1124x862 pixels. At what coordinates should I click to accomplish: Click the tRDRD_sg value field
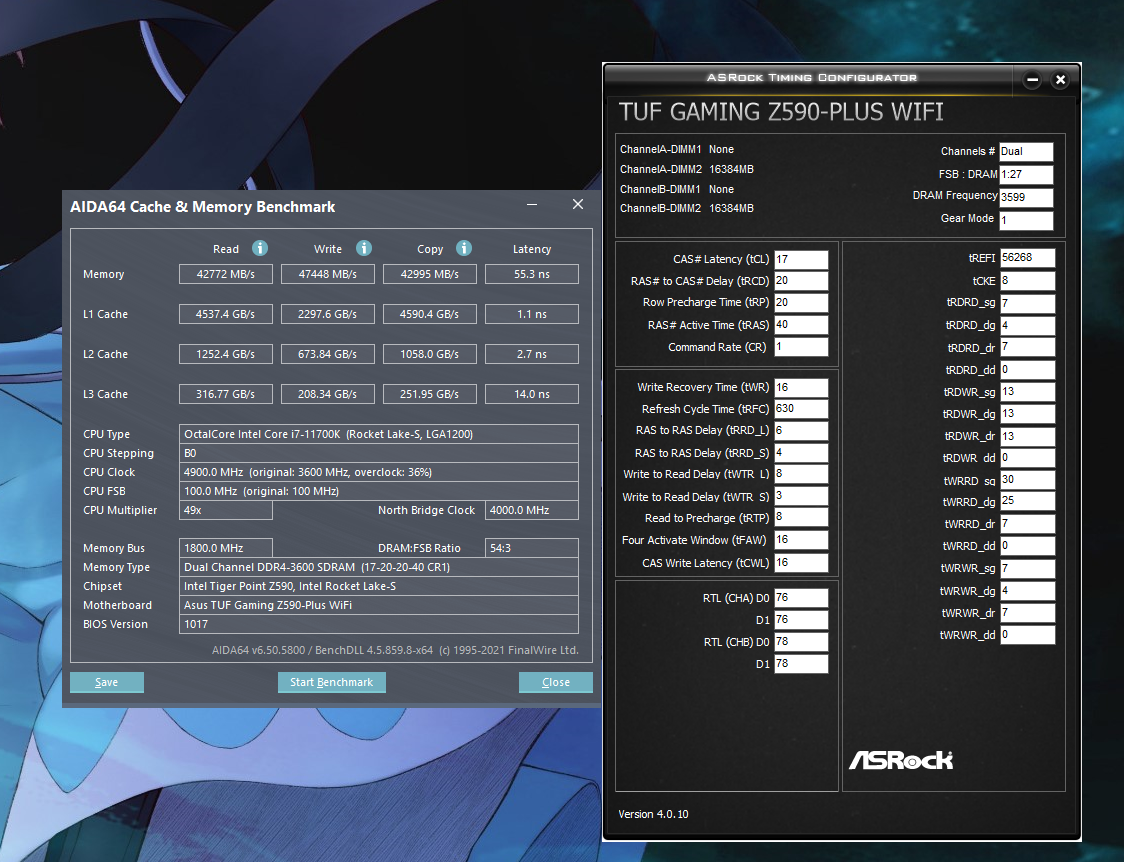[x=1028, y=303]
